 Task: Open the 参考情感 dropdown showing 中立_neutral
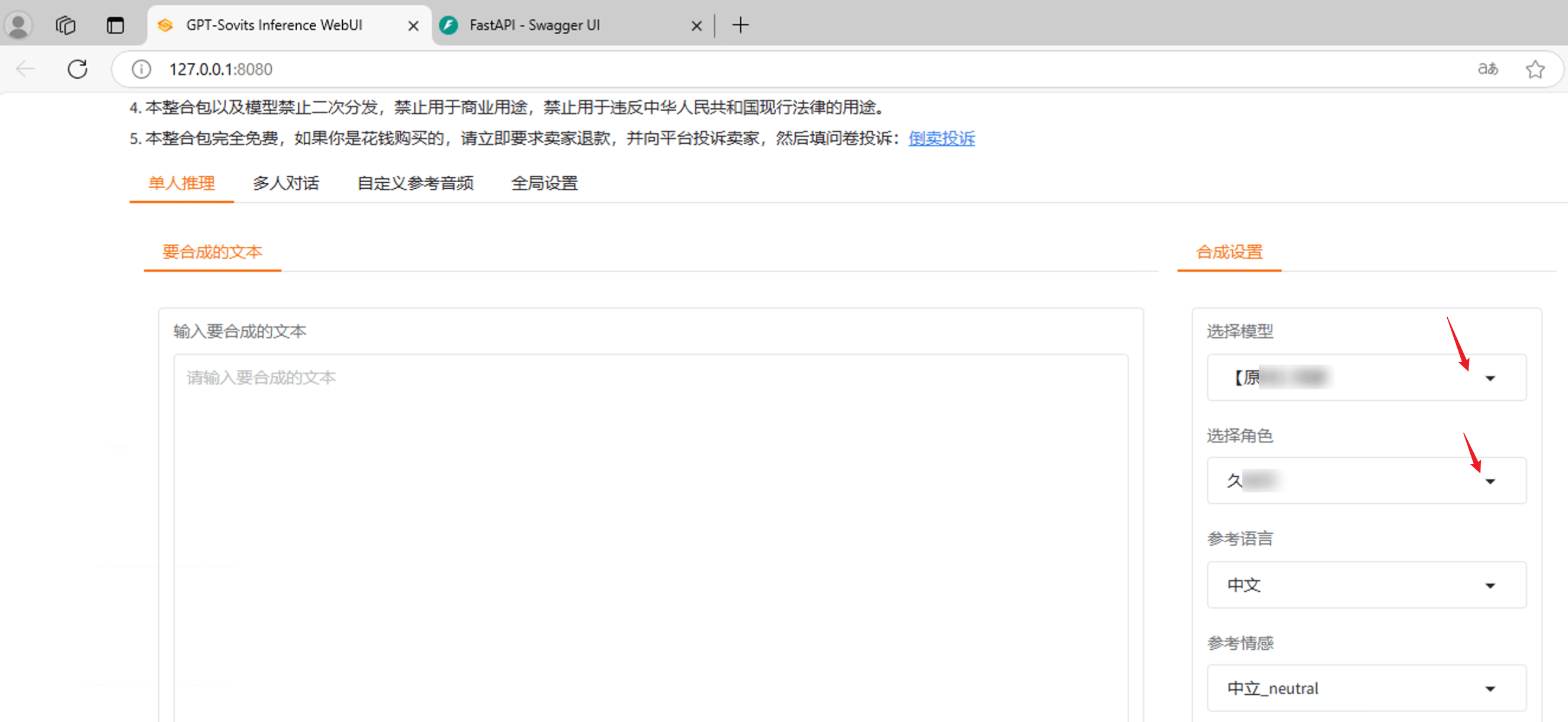[1366, 688]
